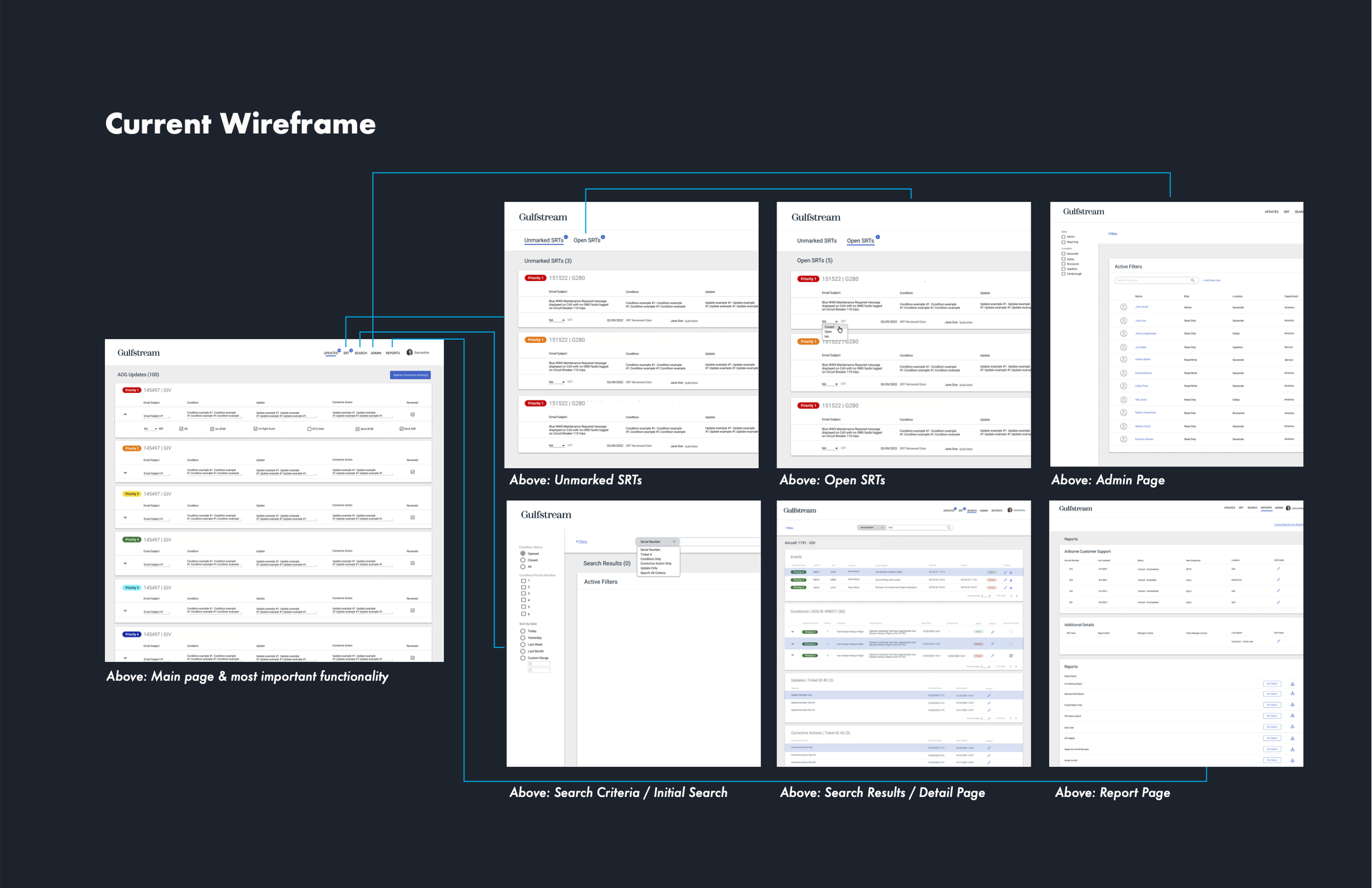Toggle the In Flight Event checkbox
The height and width of the screenshot is (888, 1372).
click(x=255, y=429)
